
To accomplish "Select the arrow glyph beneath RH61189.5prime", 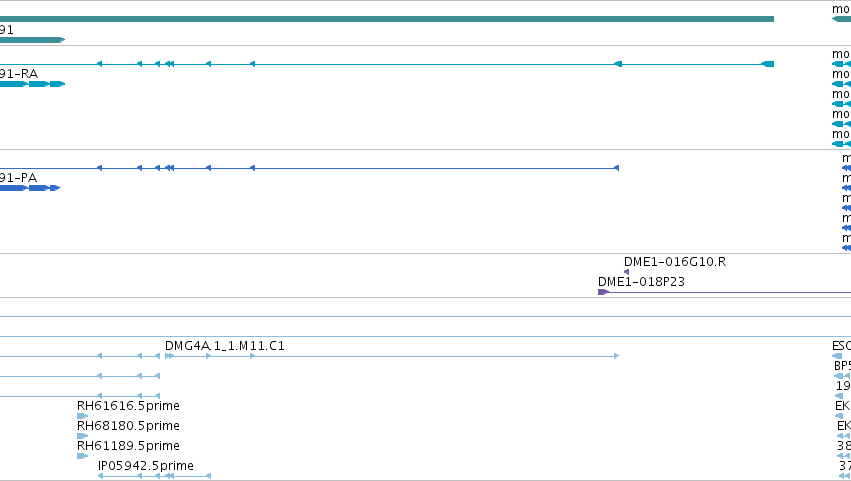I will tap(82, 456).
